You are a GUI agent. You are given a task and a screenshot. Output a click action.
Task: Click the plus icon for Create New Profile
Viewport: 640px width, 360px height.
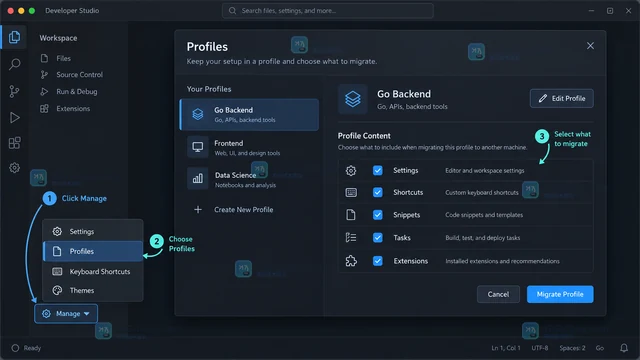click(198, 210)
